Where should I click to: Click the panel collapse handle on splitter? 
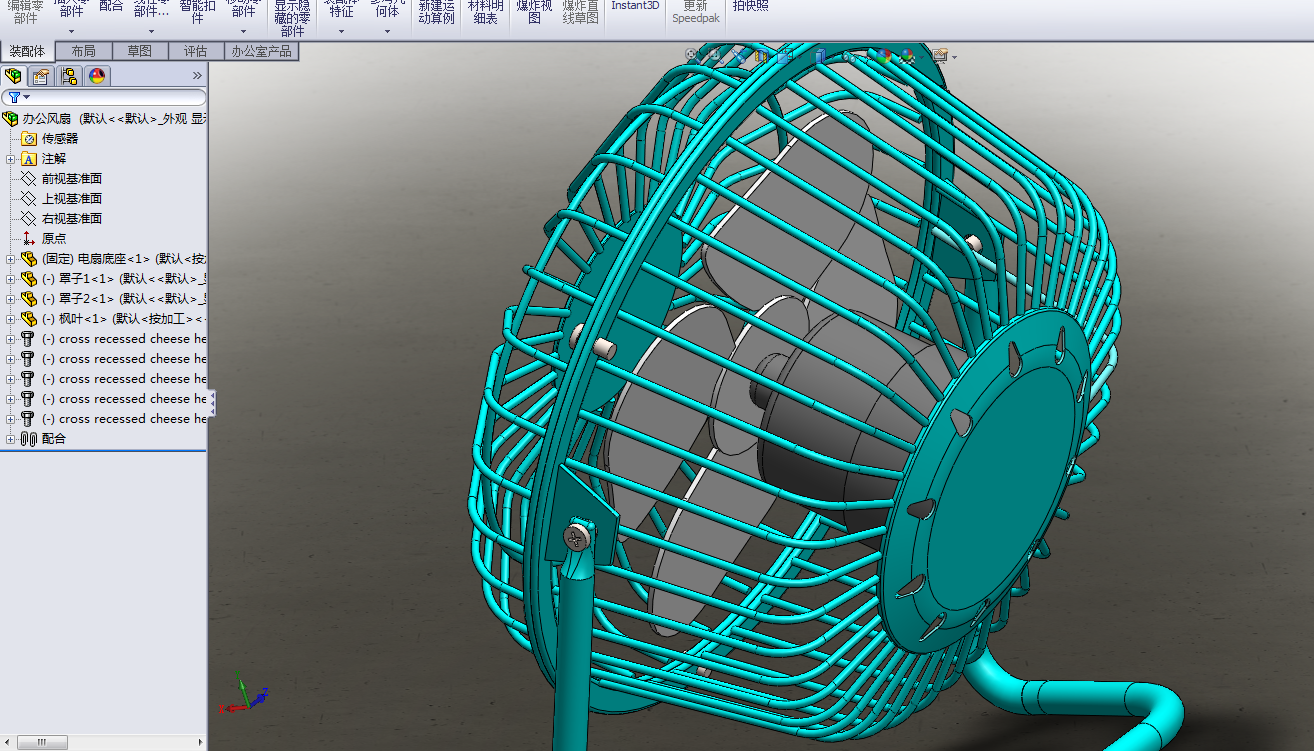click(x=211, y=403)
